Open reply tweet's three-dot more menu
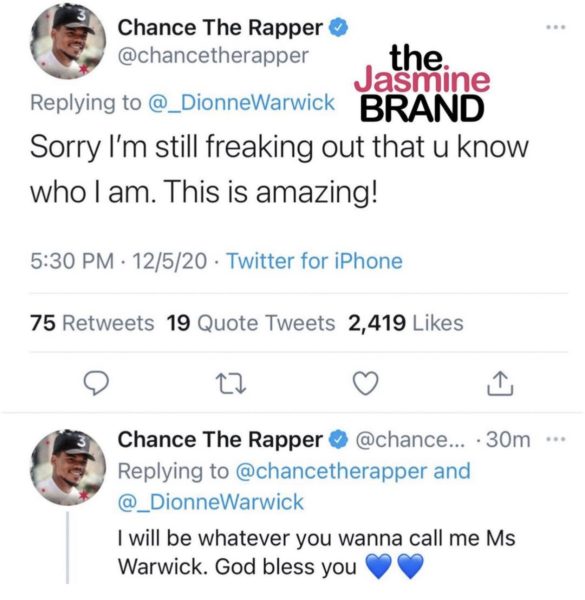The height and width of the screenshot is (600, 585). pyautogui.click(x=556, y=440)
